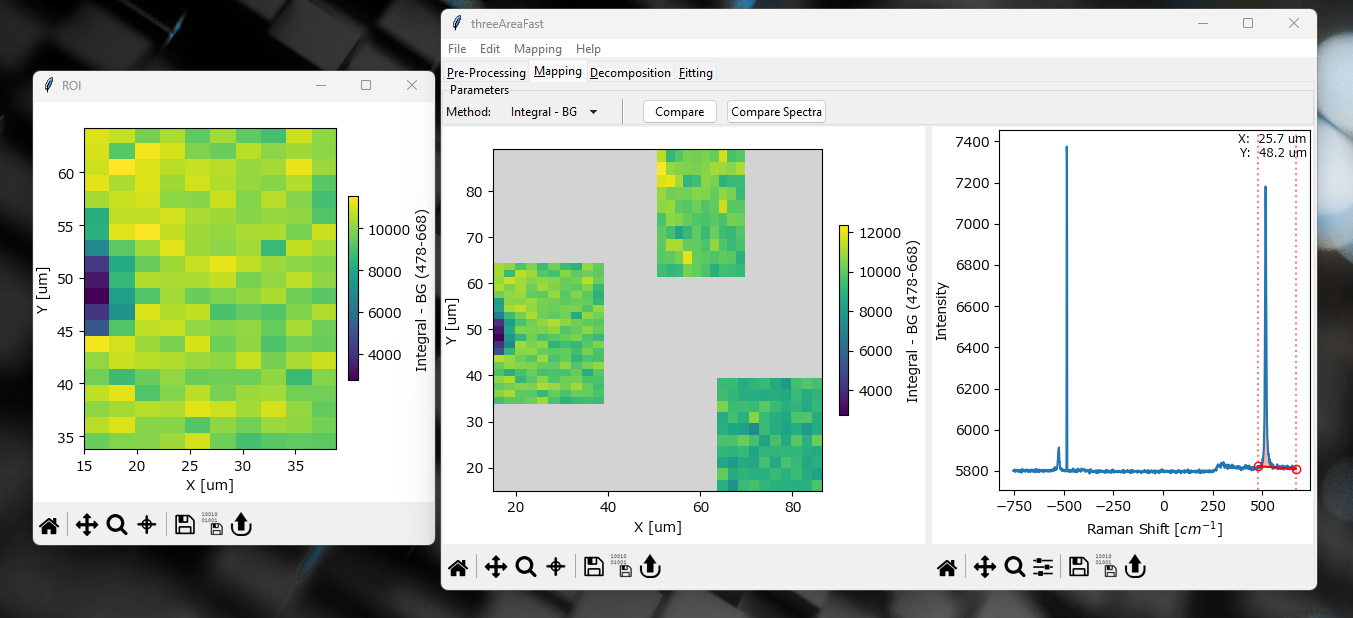Switch to the Pre-Processing tab
Screen dimensions: 1353x618
(486, 73)
